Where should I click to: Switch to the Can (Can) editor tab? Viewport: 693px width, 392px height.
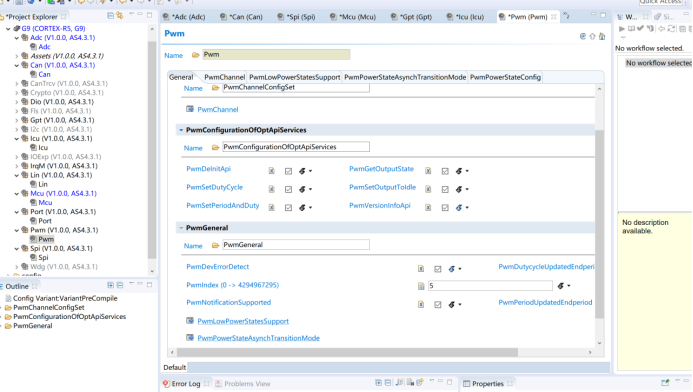coord(241,17)
